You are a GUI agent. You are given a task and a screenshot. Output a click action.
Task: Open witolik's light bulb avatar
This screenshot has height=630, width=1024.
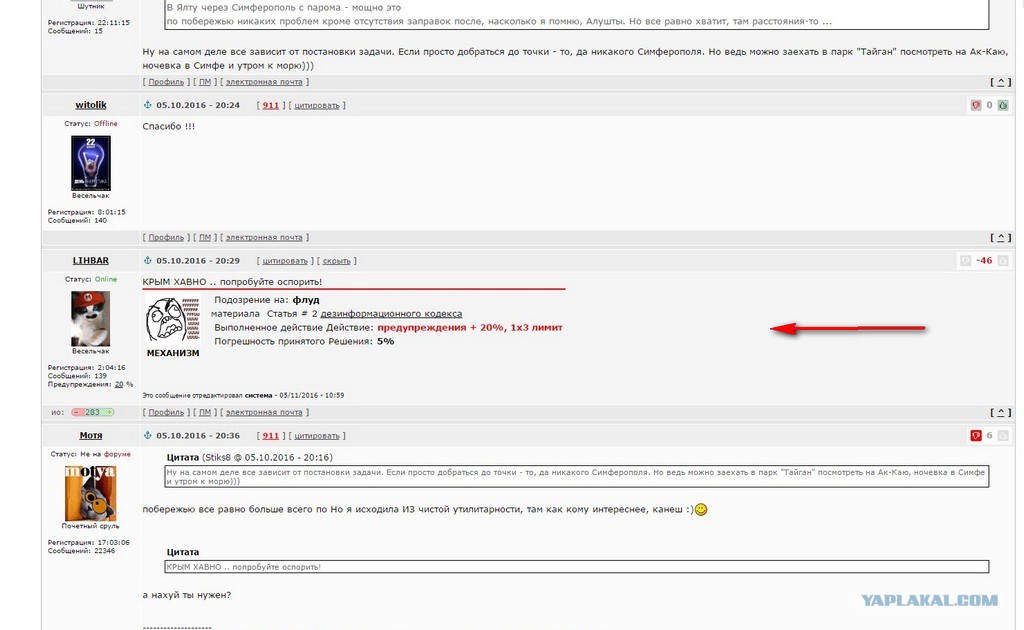(x=91, y=163)
